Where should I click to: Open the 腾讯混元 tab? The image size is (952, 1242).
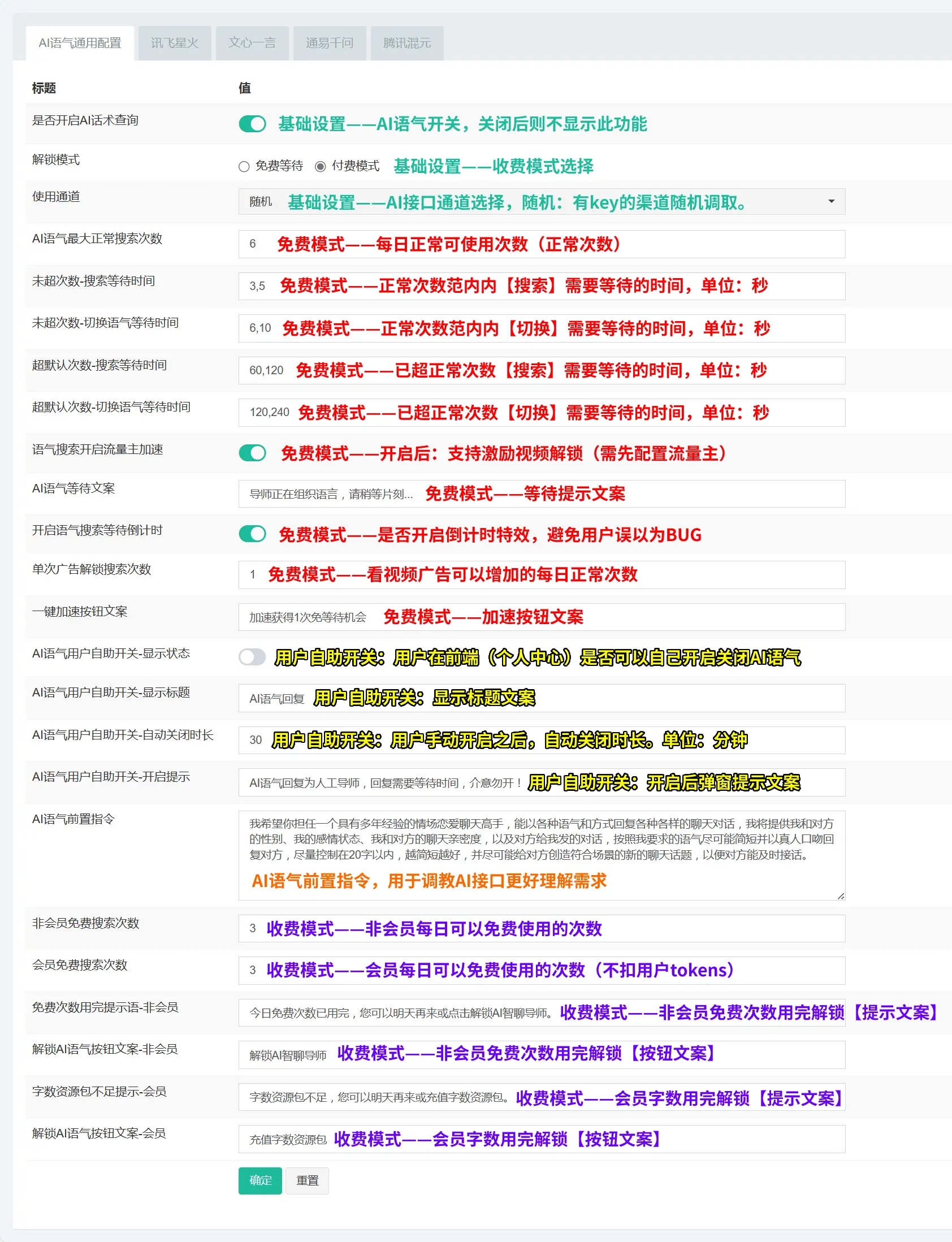pyautogui.click(x=407, y=43)
